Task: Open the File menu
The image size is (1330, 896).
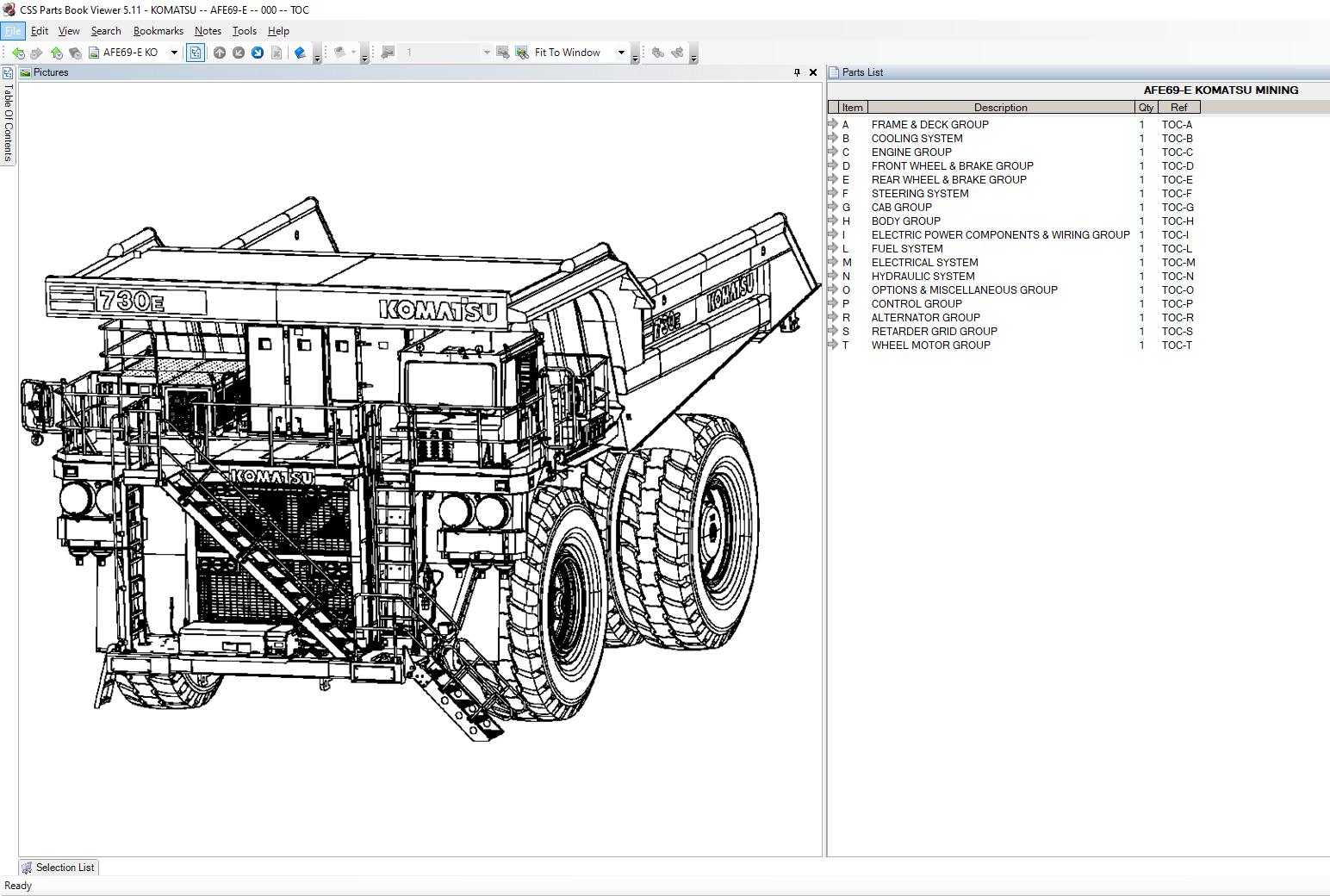Action: coord(13,31)
